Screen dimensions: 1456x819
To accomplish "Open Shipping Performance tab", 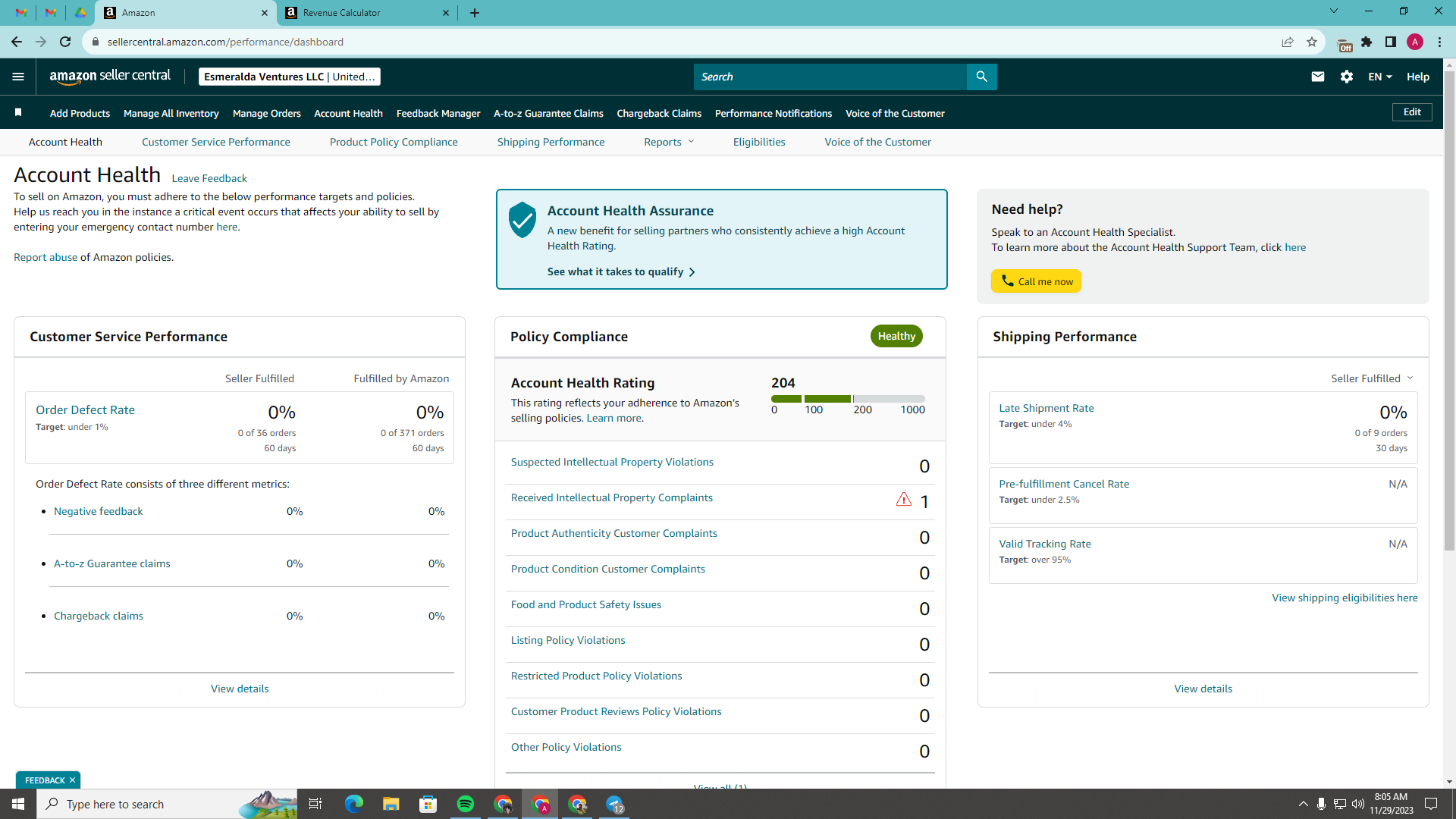I will tap(551, 142).
